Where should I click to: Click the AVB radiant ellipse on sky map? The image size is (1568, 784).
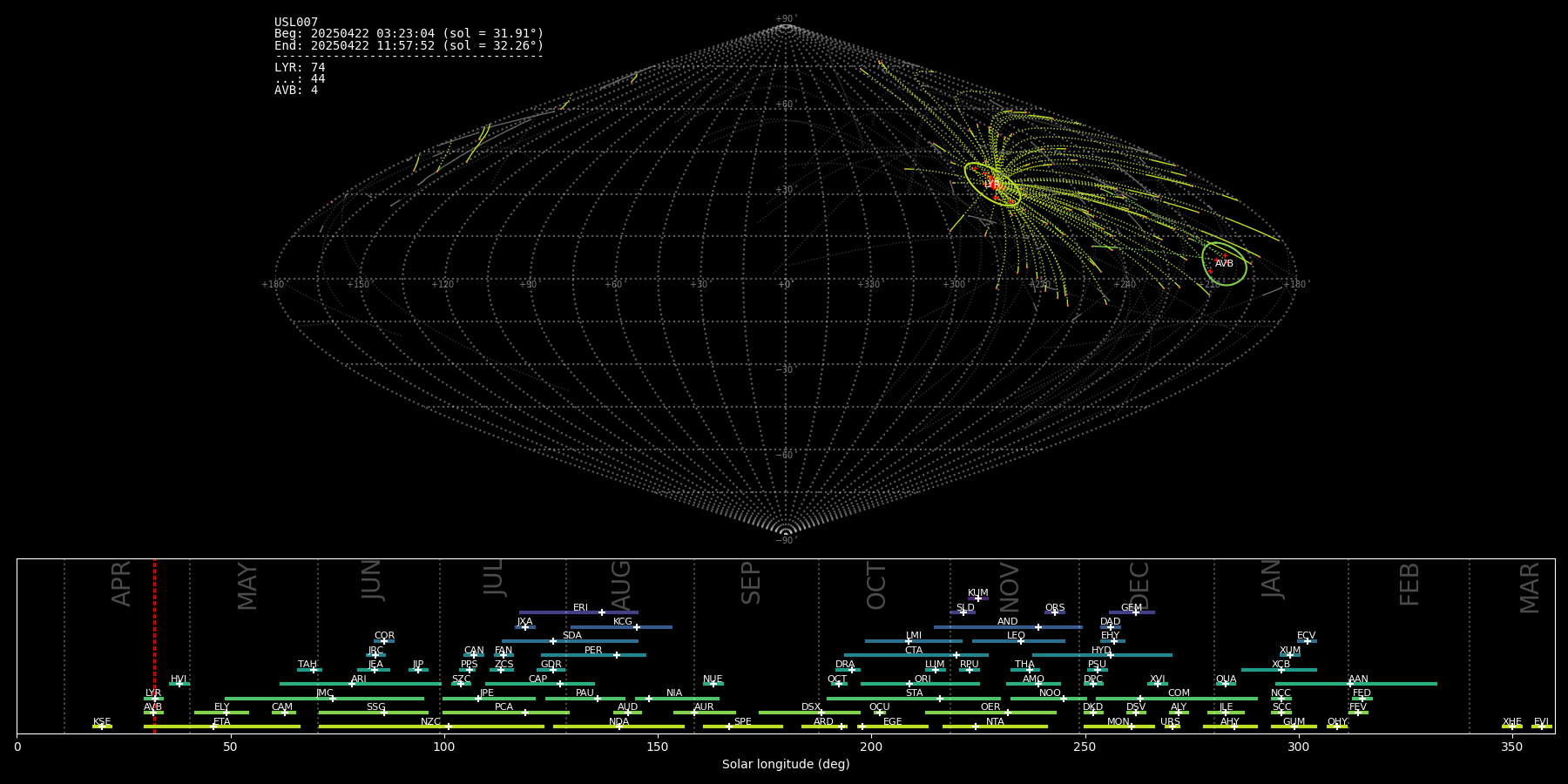click(1224, 263)
